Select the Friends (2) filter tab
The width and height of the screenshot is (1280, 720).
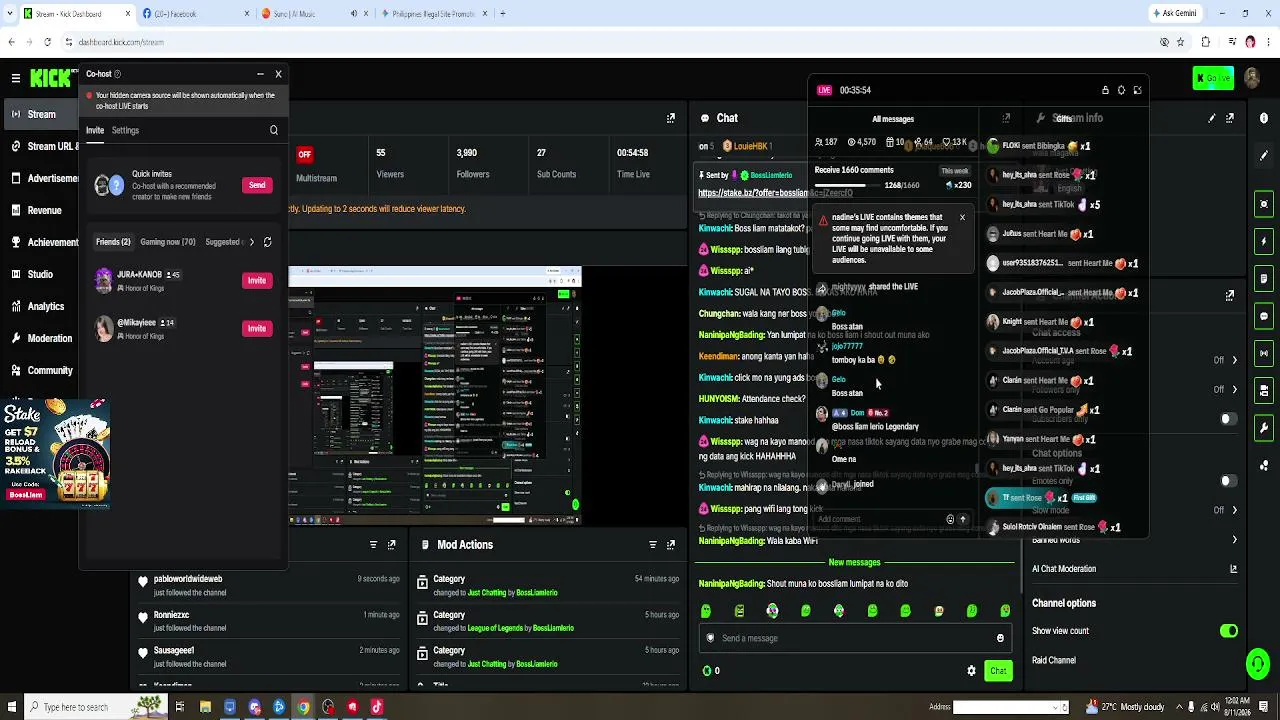click(113, 242)
